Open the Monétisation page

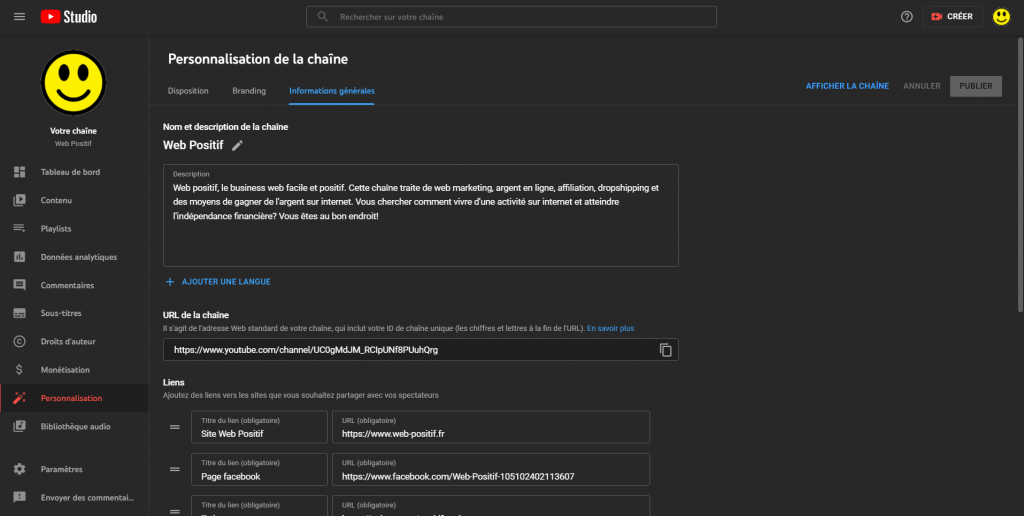pyautogui.click(x=65, y=370)
